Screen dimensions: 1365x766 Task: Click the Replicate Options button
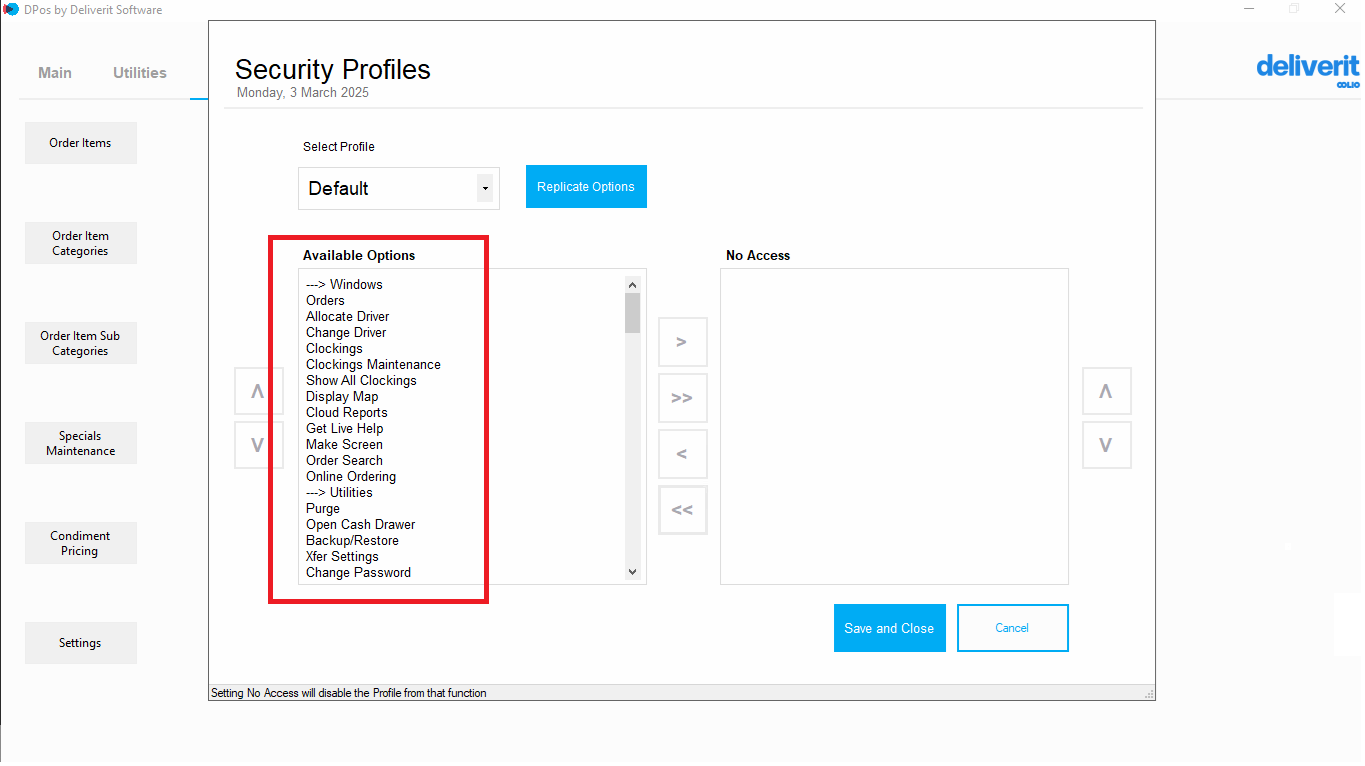click(x=586, y=187)
